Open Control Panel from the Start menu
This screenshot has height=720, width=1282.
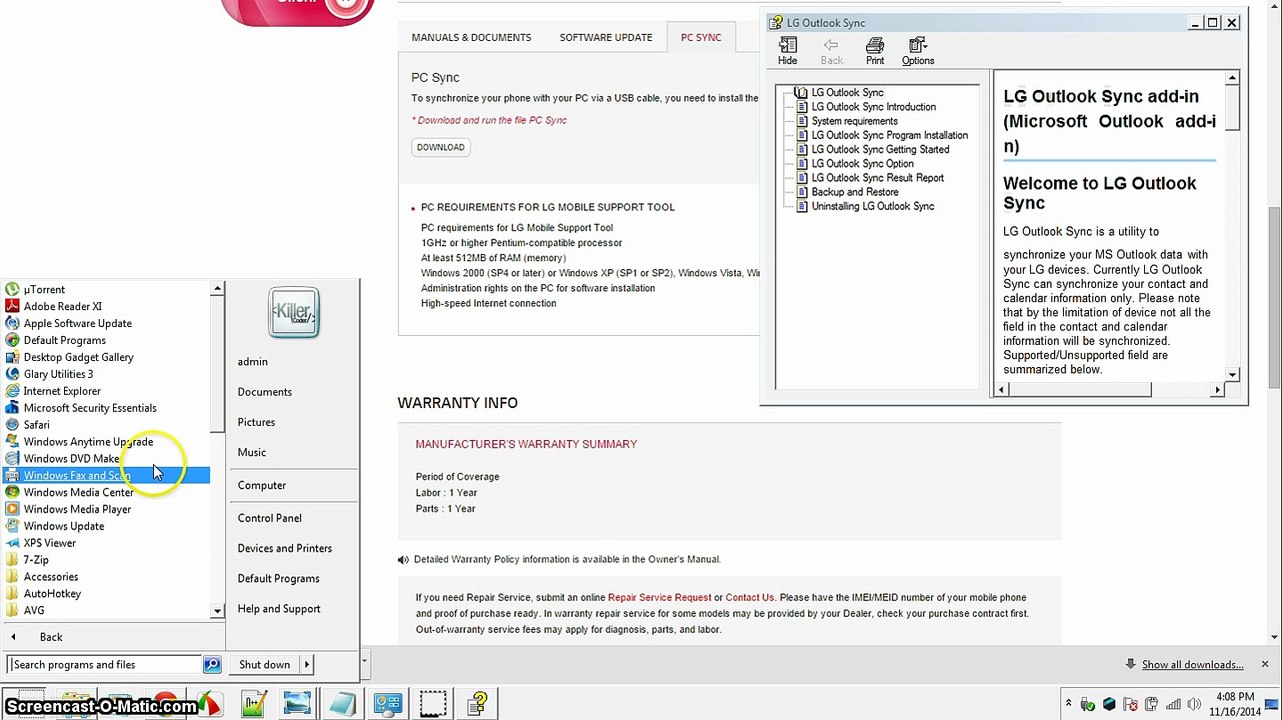(270, 518)
